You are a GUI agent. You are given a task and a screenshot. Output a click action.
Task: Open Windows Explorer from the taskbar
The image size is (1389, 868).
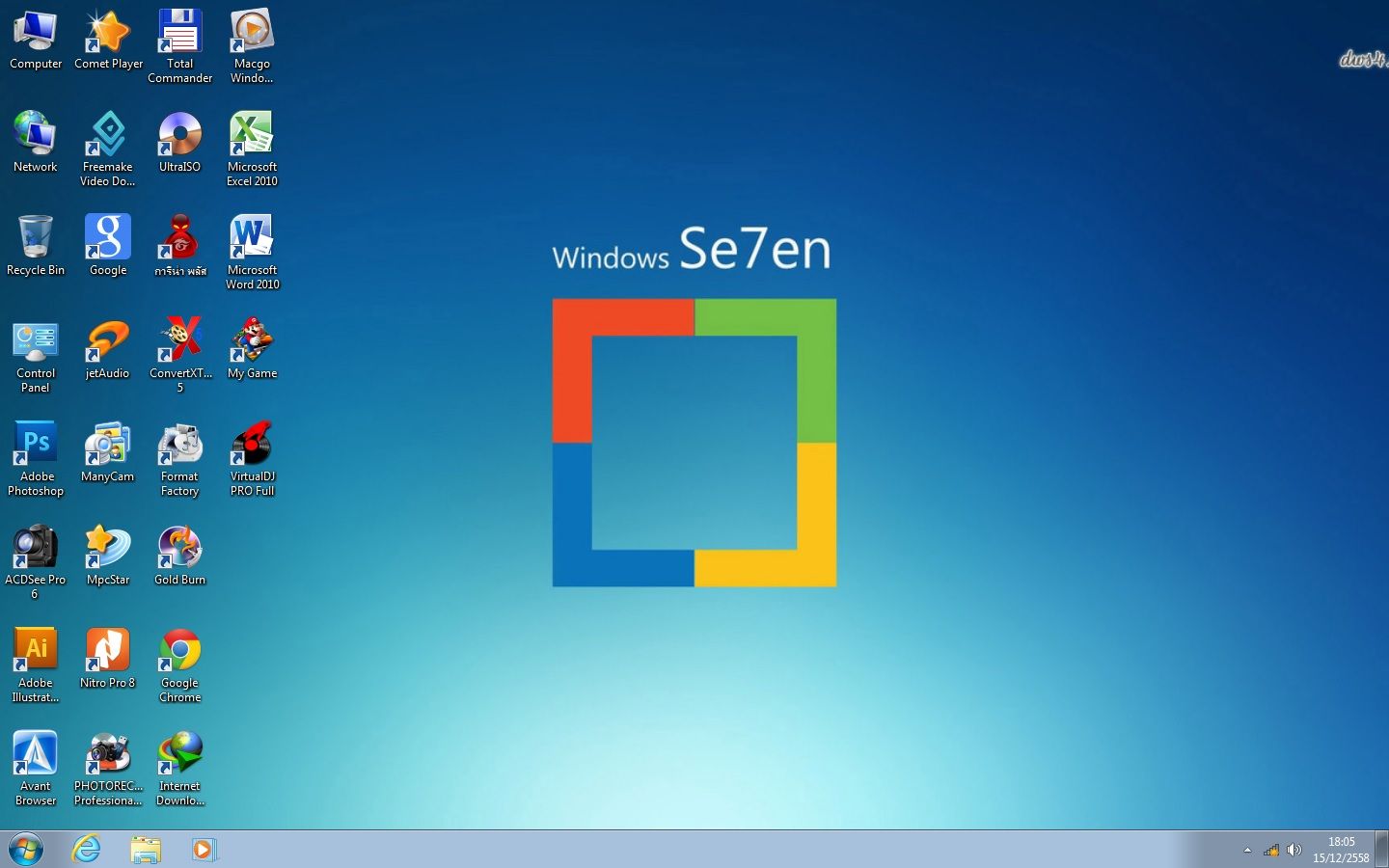(x=146, y=849)
